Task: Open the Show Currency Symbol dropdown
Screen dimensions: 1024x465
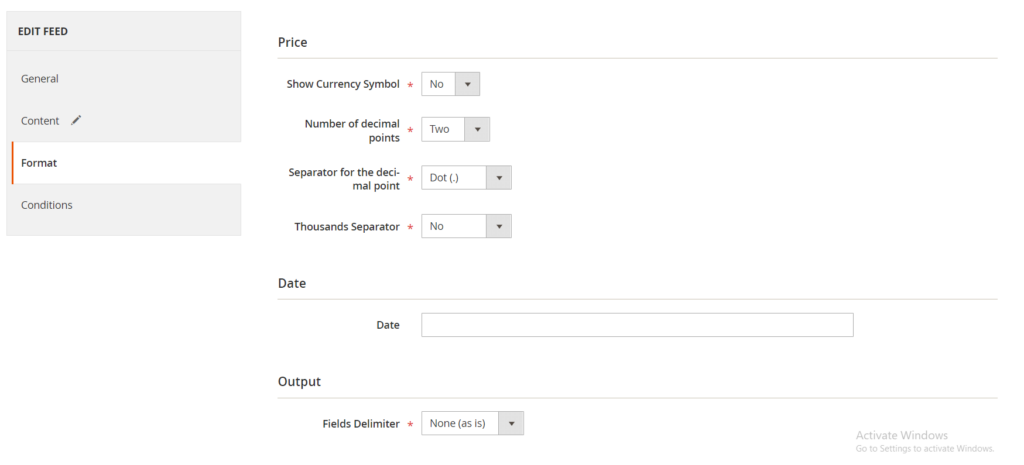Action: tap(450, 84)
